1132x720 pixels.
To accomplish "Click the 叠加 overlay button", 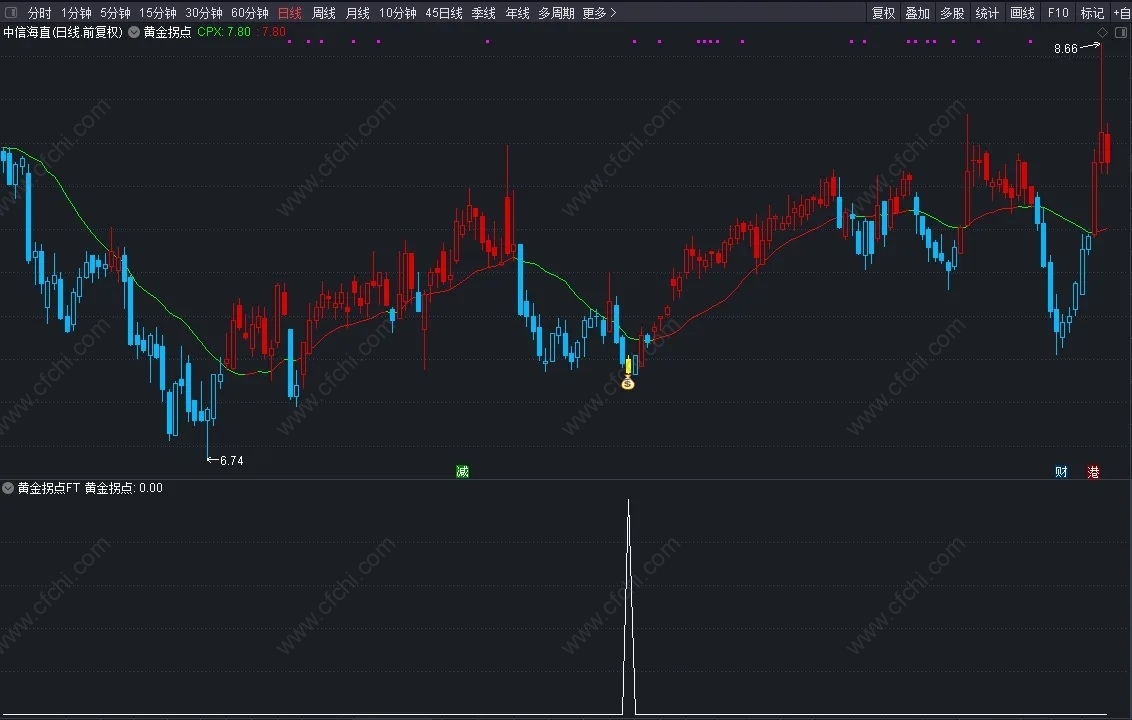I will tap(917, 13).
